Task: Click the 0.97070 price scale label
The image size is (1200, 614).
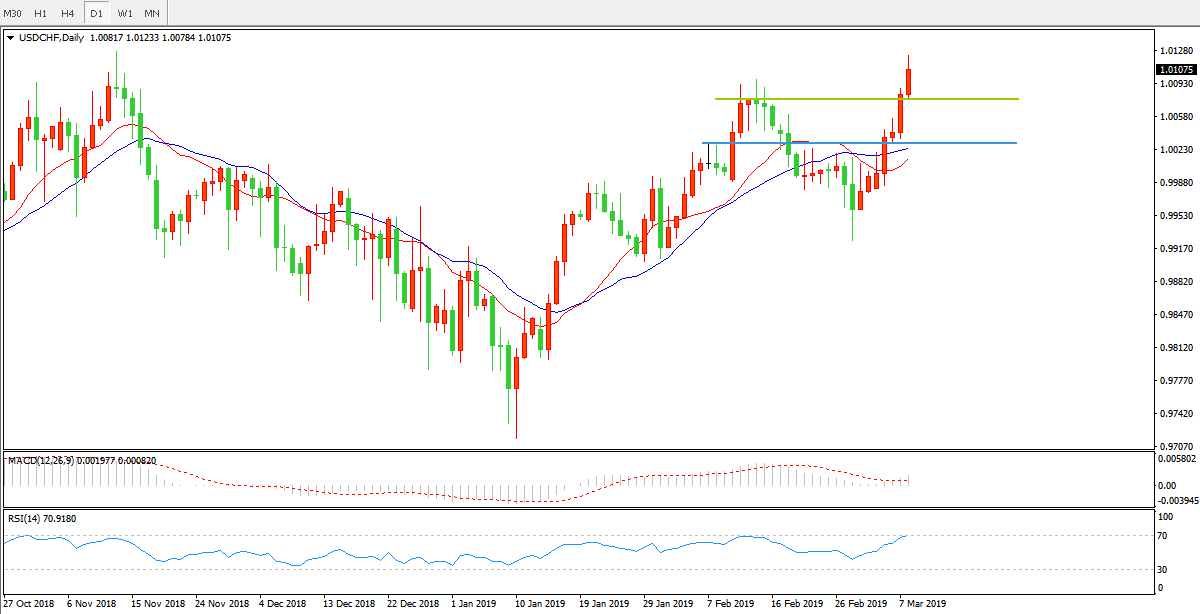Action: [1176, 446]
